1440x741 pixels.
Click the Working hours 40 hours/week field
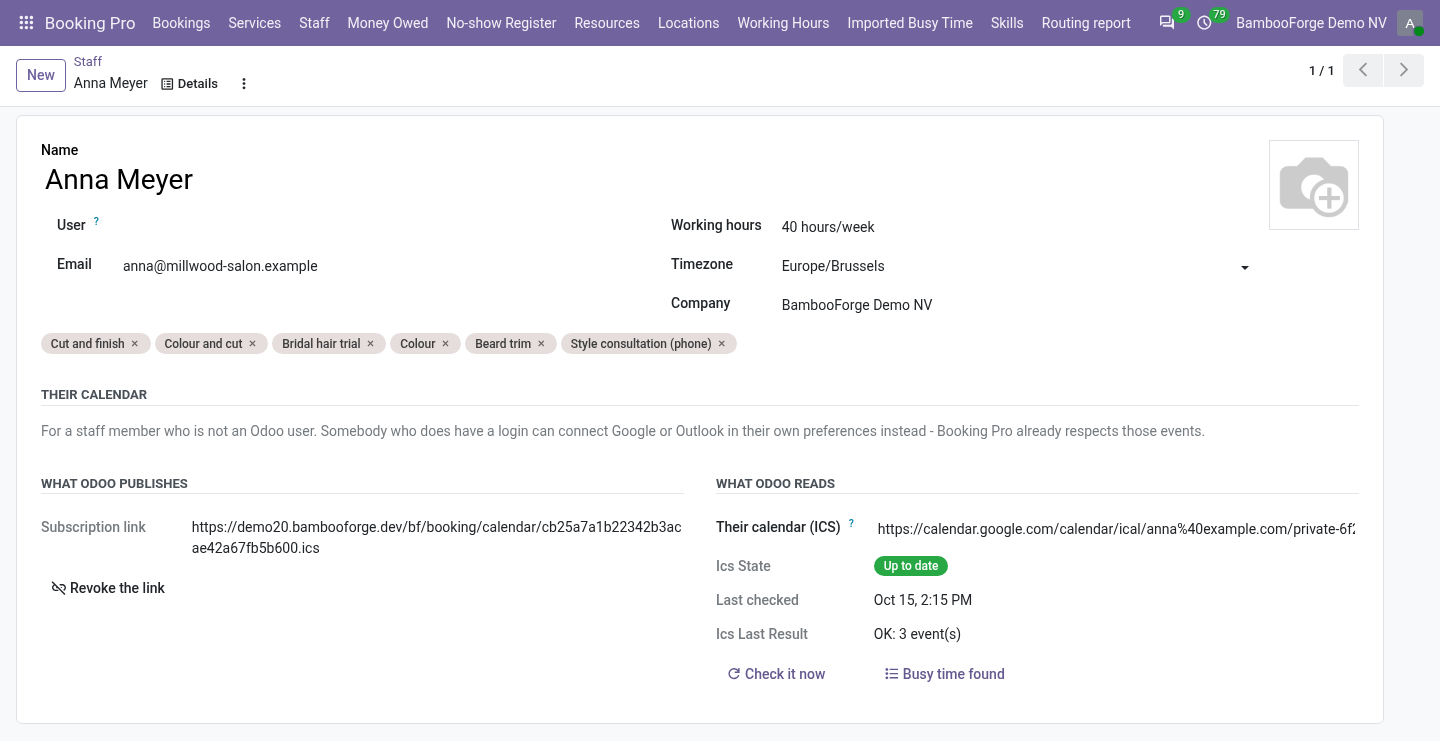click(x=1018, y=227)
